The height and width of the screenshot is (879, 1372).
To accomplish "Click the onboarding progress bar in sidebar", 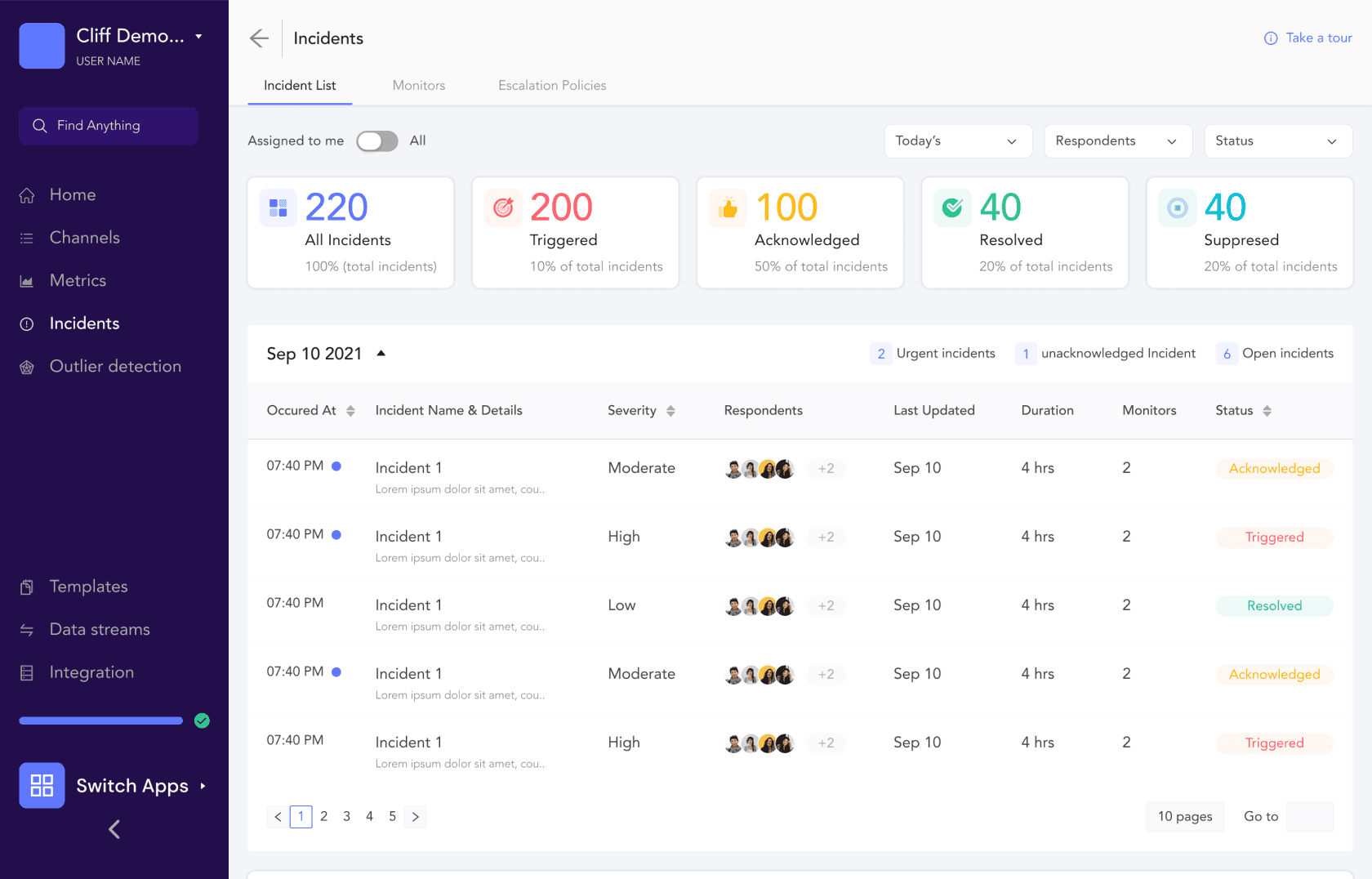I will 101,721.
